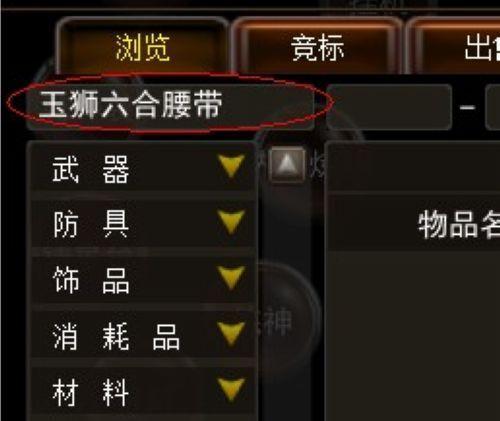Click the yellow arrow beside 防具
500x421 pixels.
231,222
